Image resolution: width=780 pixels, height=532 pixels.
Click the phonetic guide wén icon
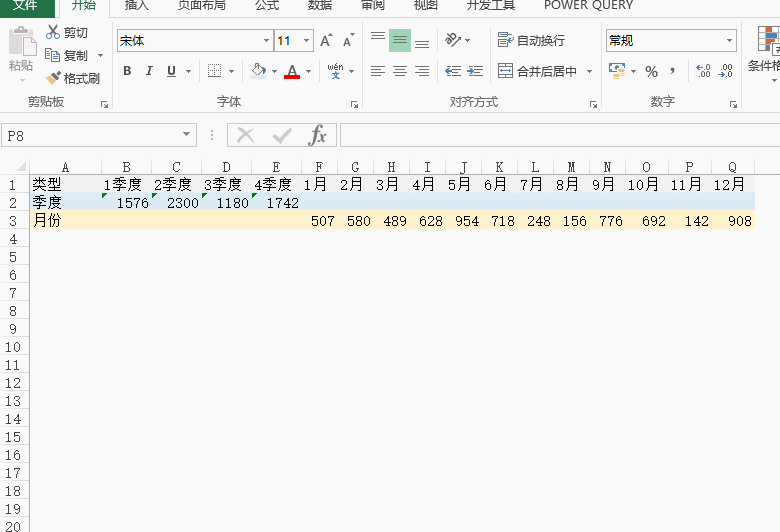click(x=335, y=71)
